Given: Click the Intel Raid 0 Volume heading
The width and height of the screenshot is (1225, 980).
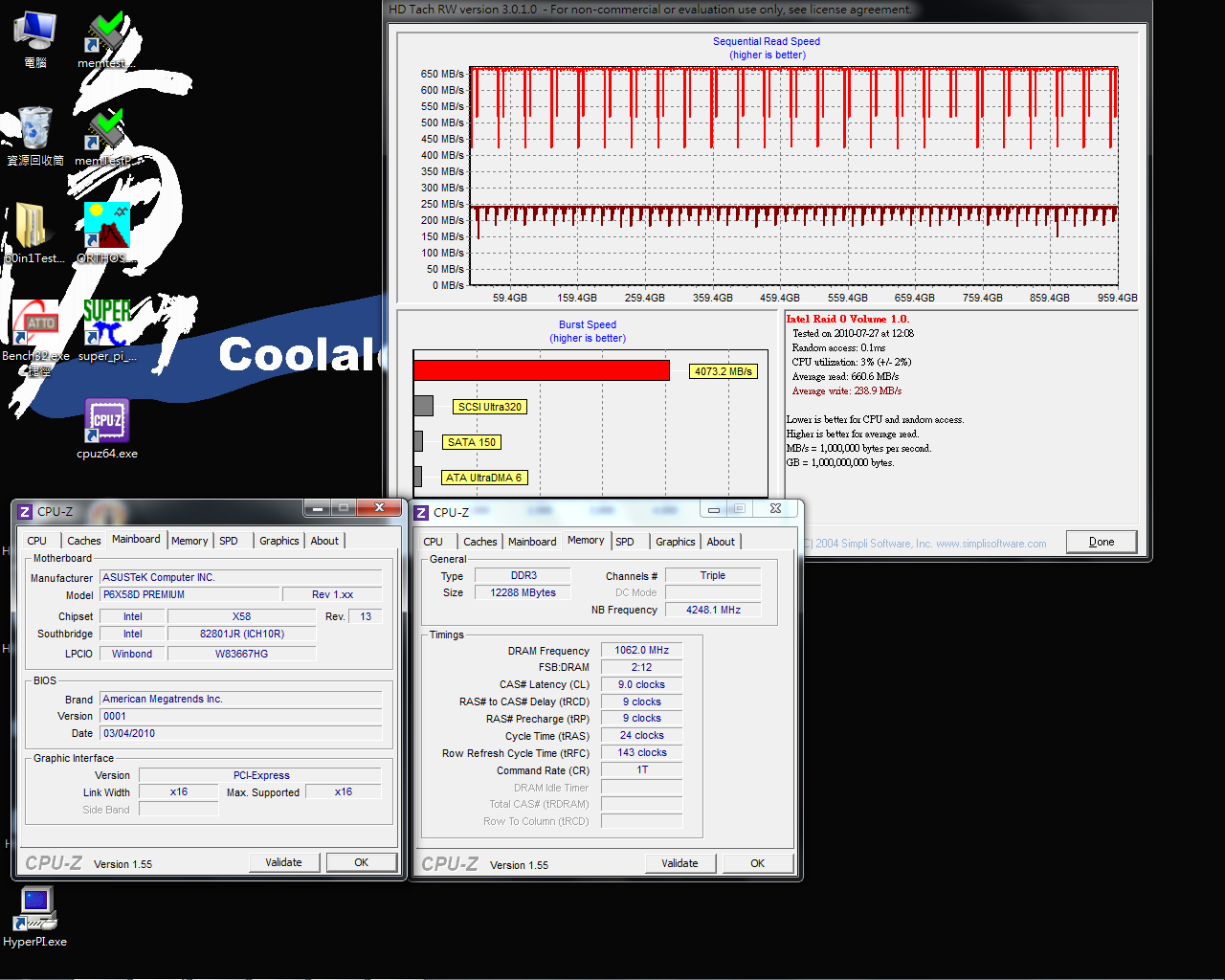Looking at the screenshot, I should pyautogui.click(x=848, y=320).
